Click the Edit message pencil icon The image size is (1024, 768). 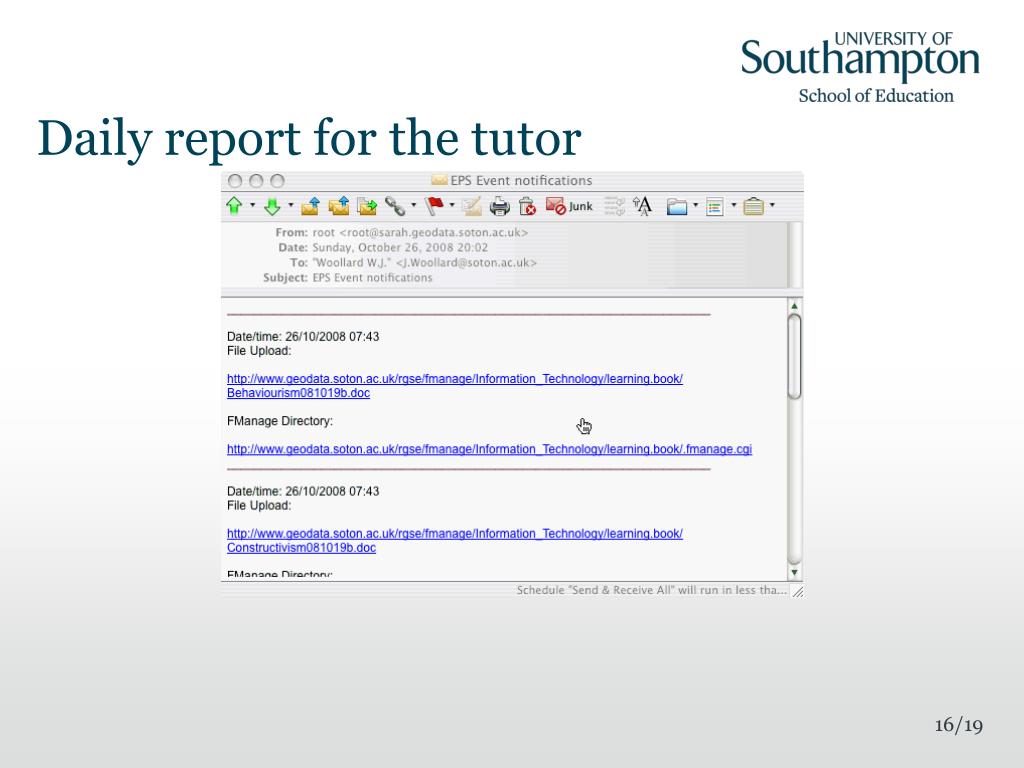coord(471,206)
